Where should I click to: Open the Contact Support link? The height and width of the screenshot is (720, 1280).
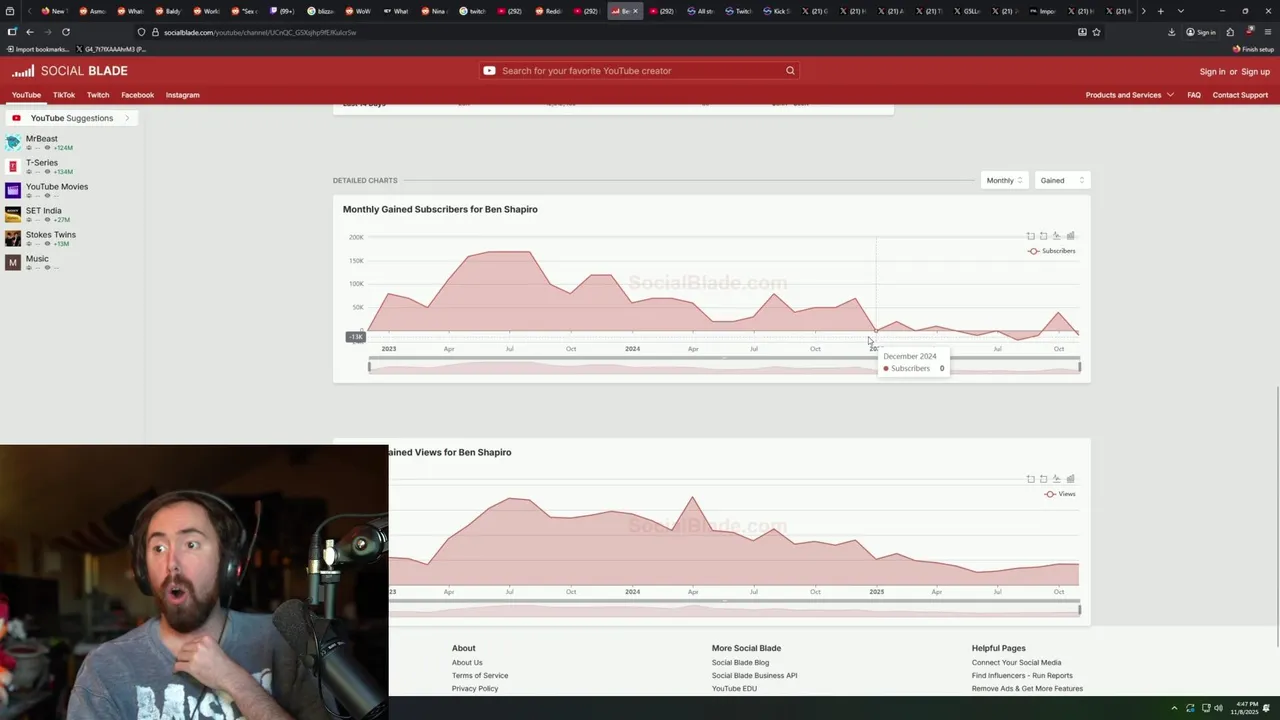[1240, 95]
